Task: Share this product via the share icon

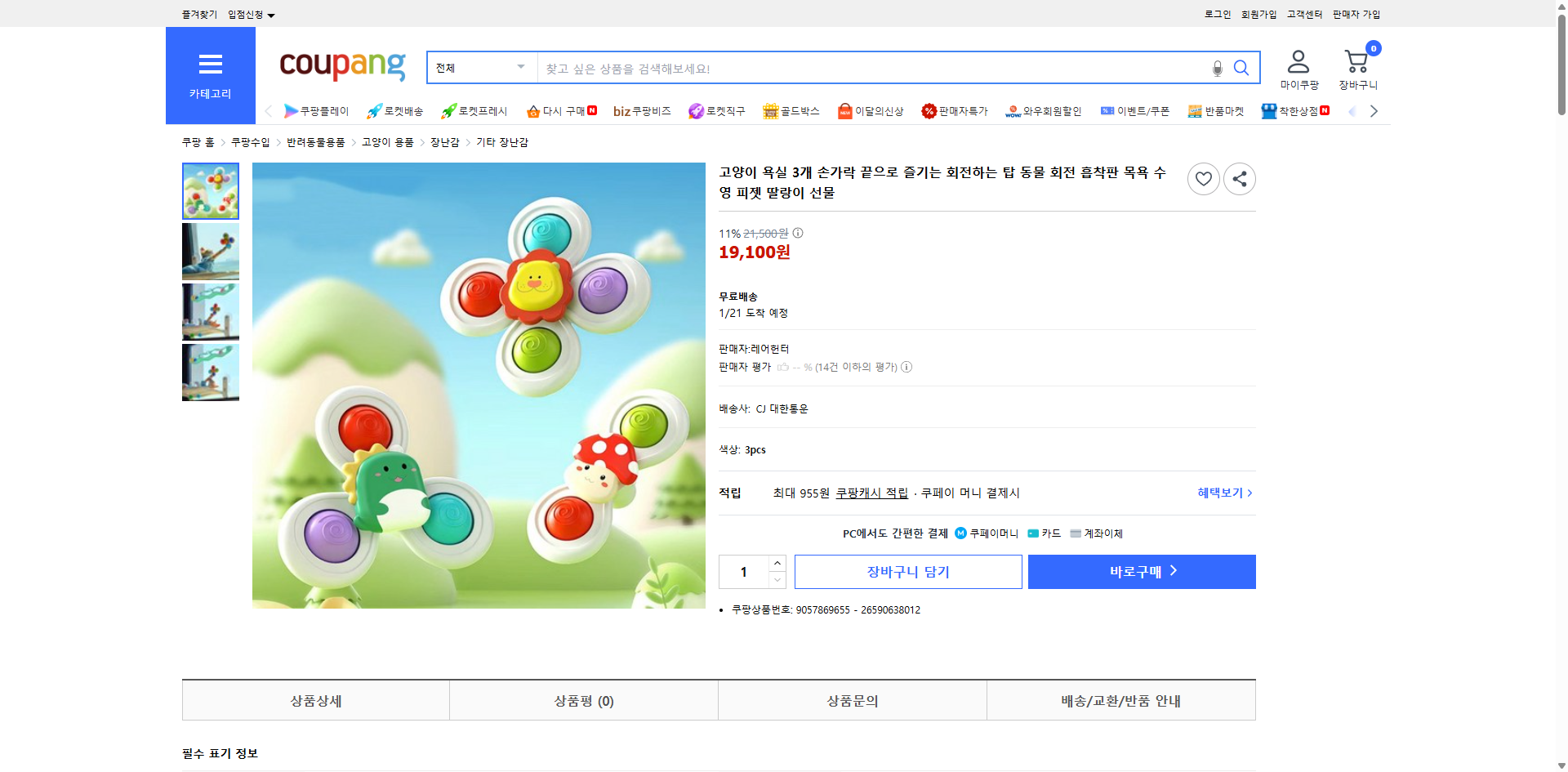Action: (1239, 178)
